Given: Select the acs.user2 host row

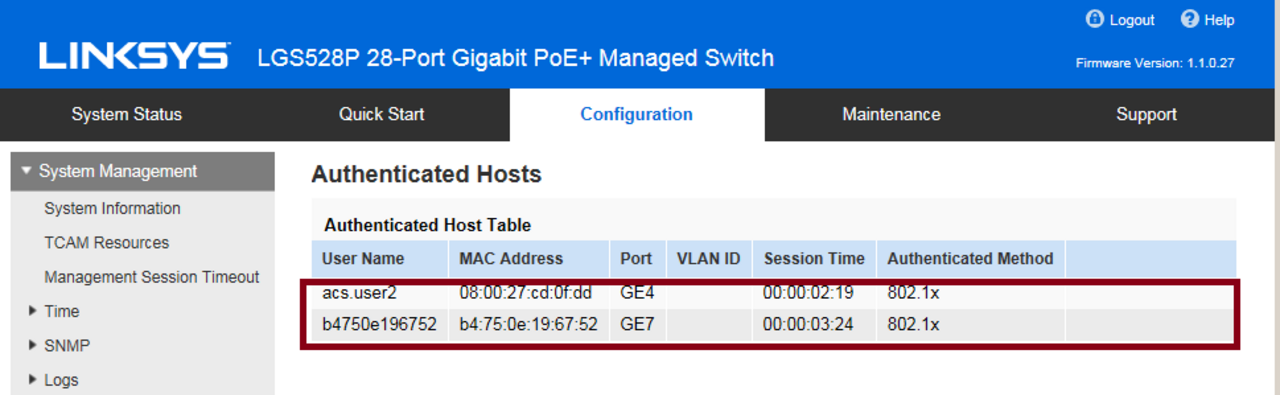Looking at the screenshot, I should click(773, 292).
